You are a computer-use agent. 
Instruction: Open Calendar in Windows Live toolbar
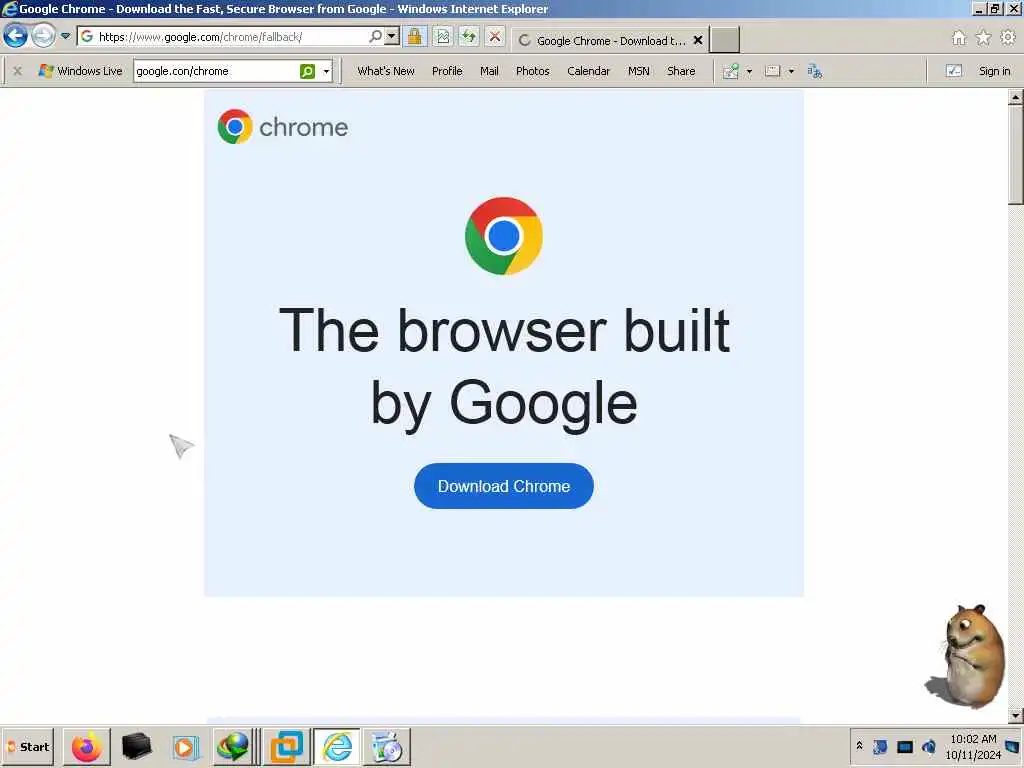click(x=588, y=71)
